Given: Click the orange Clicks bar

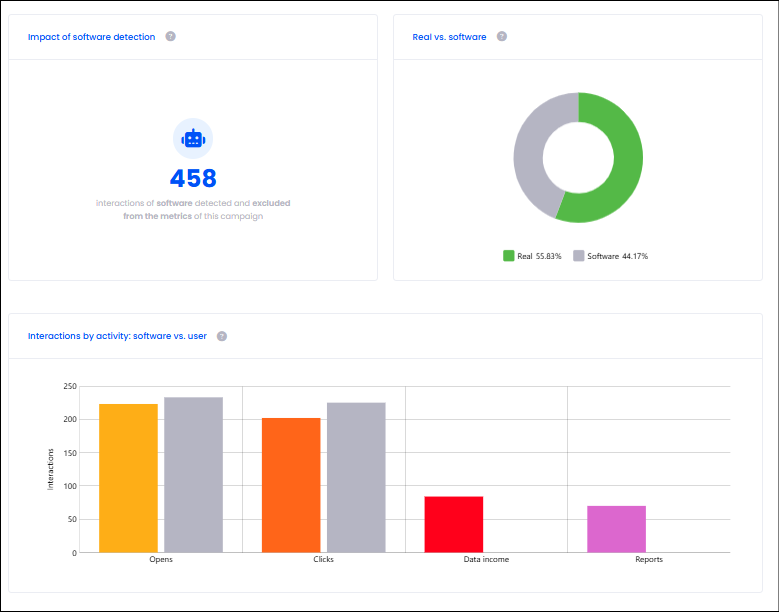Looking at the screenshot, I should pyautogui.click(x=291, y=485).
